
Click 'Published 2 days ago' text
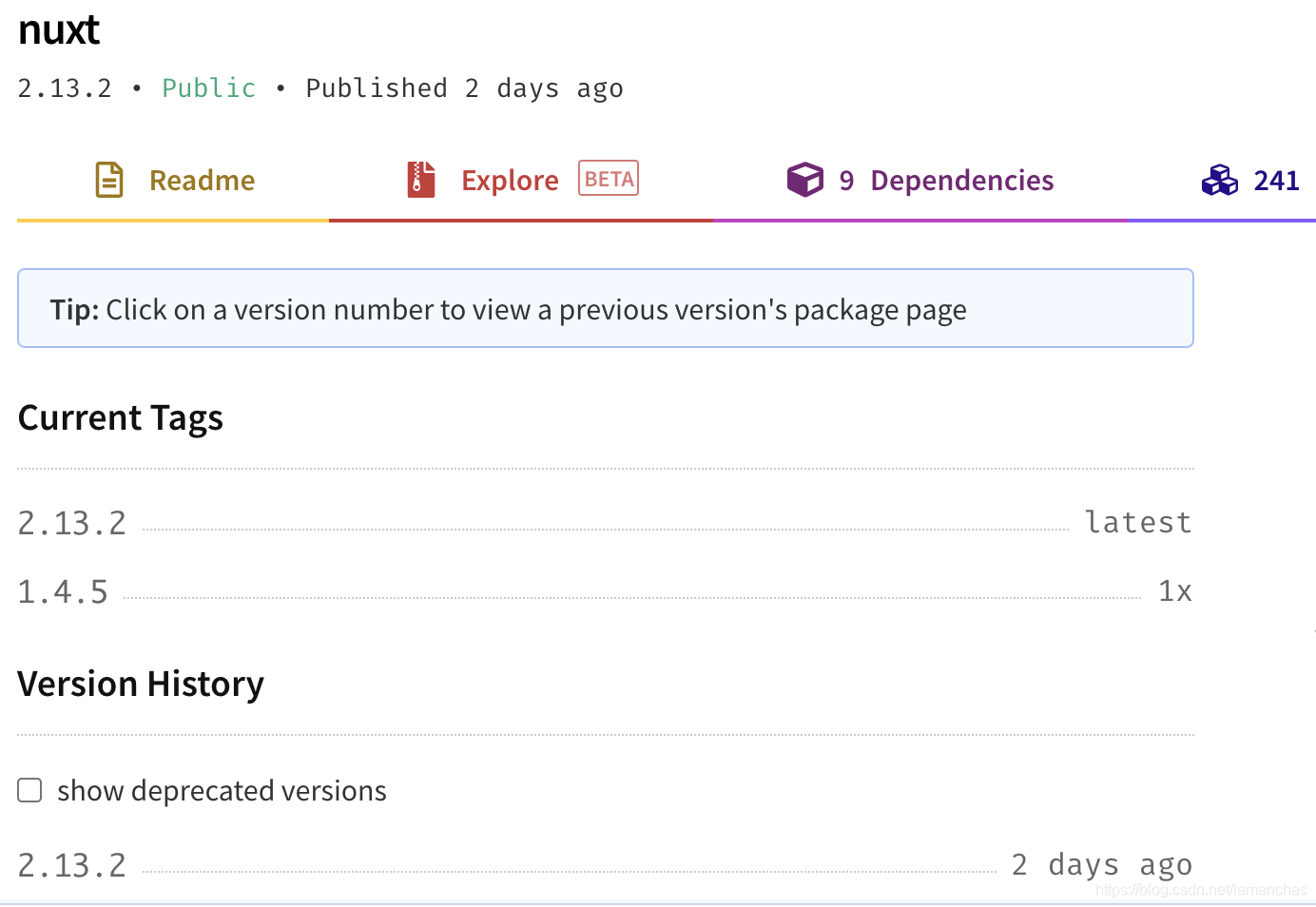(464, 88)
